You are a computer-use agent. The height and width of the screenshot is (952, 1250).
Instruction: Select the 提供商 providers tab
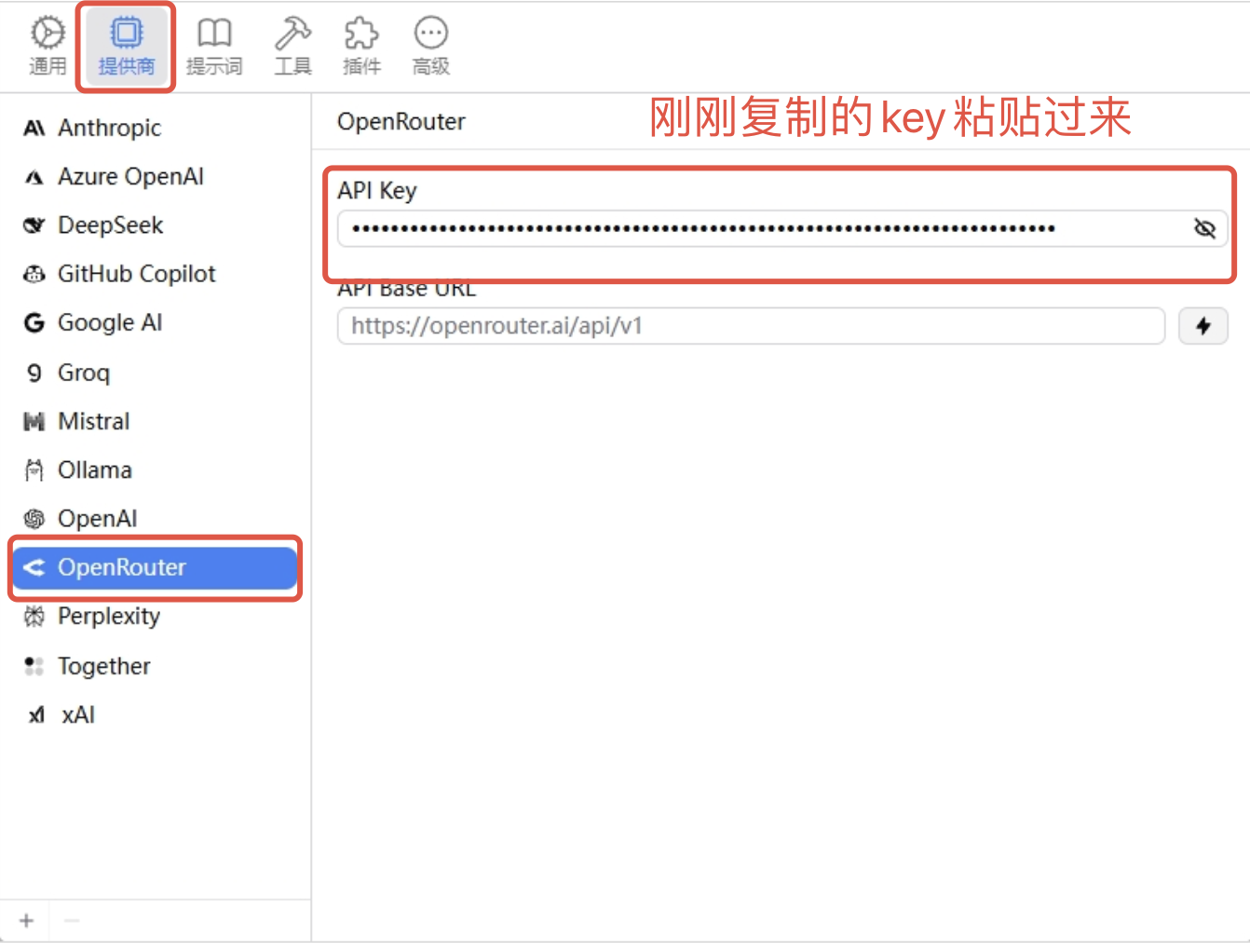(126, 46)
